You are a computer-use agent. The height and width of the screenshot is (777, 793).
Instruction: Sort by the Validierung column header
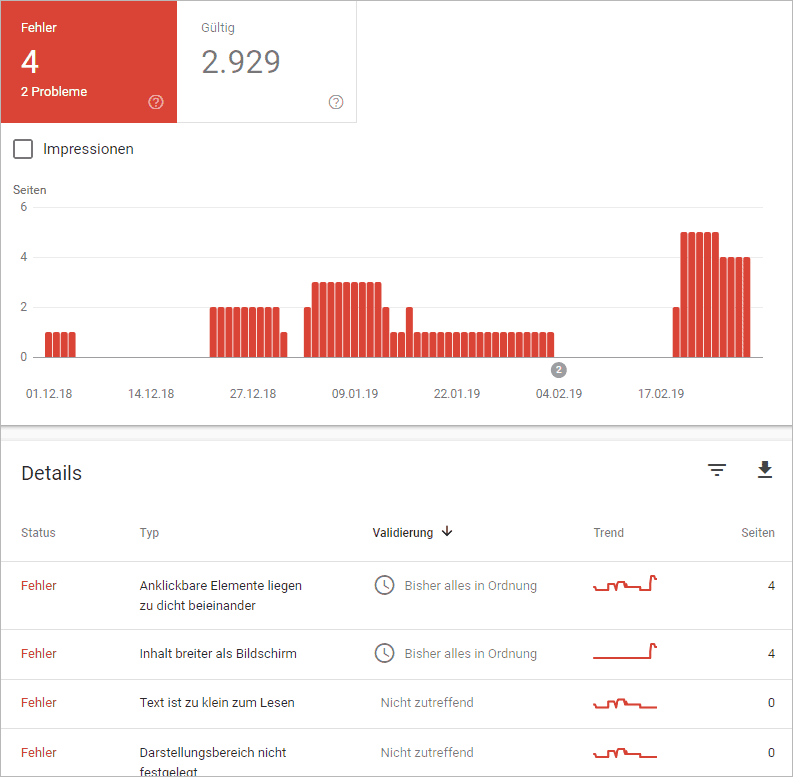click(403, 533)
